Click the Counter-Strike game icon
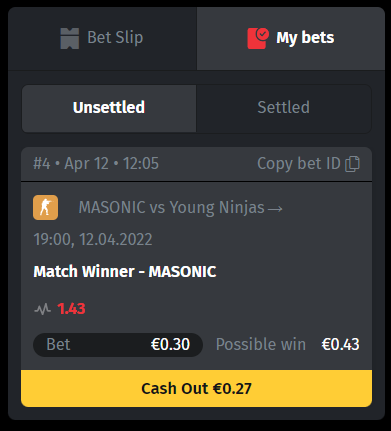This screenshot has width=391, height=431. (45, 207)
